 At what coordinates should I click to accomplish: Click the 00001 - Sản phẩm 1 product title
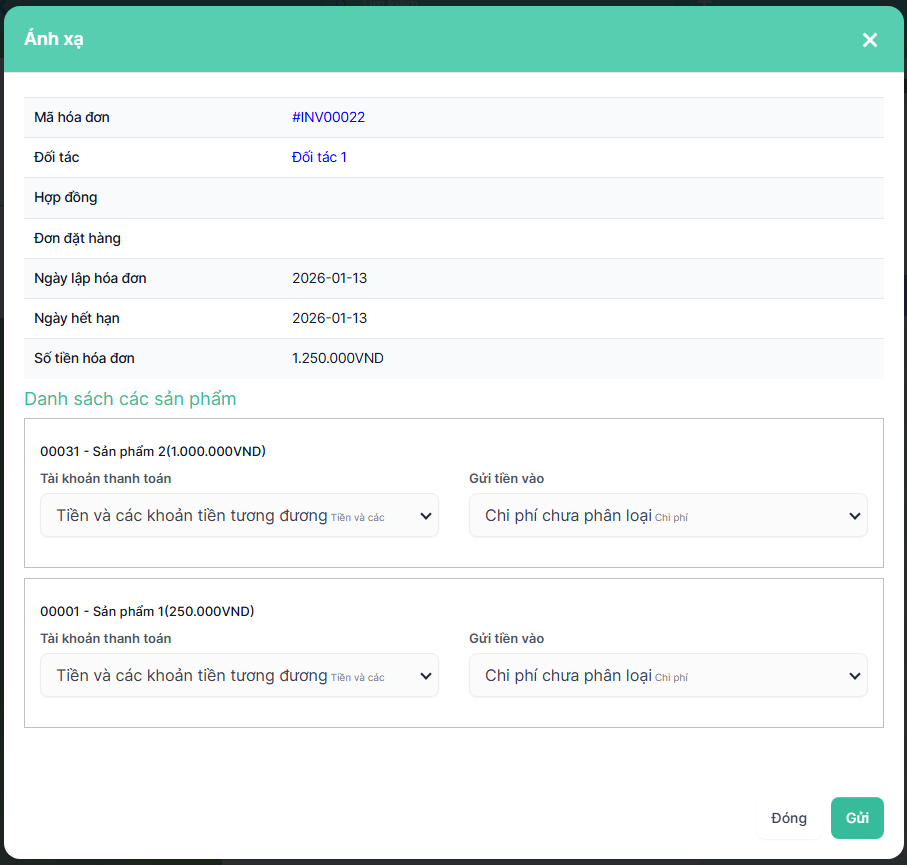(x=147, y=611)
